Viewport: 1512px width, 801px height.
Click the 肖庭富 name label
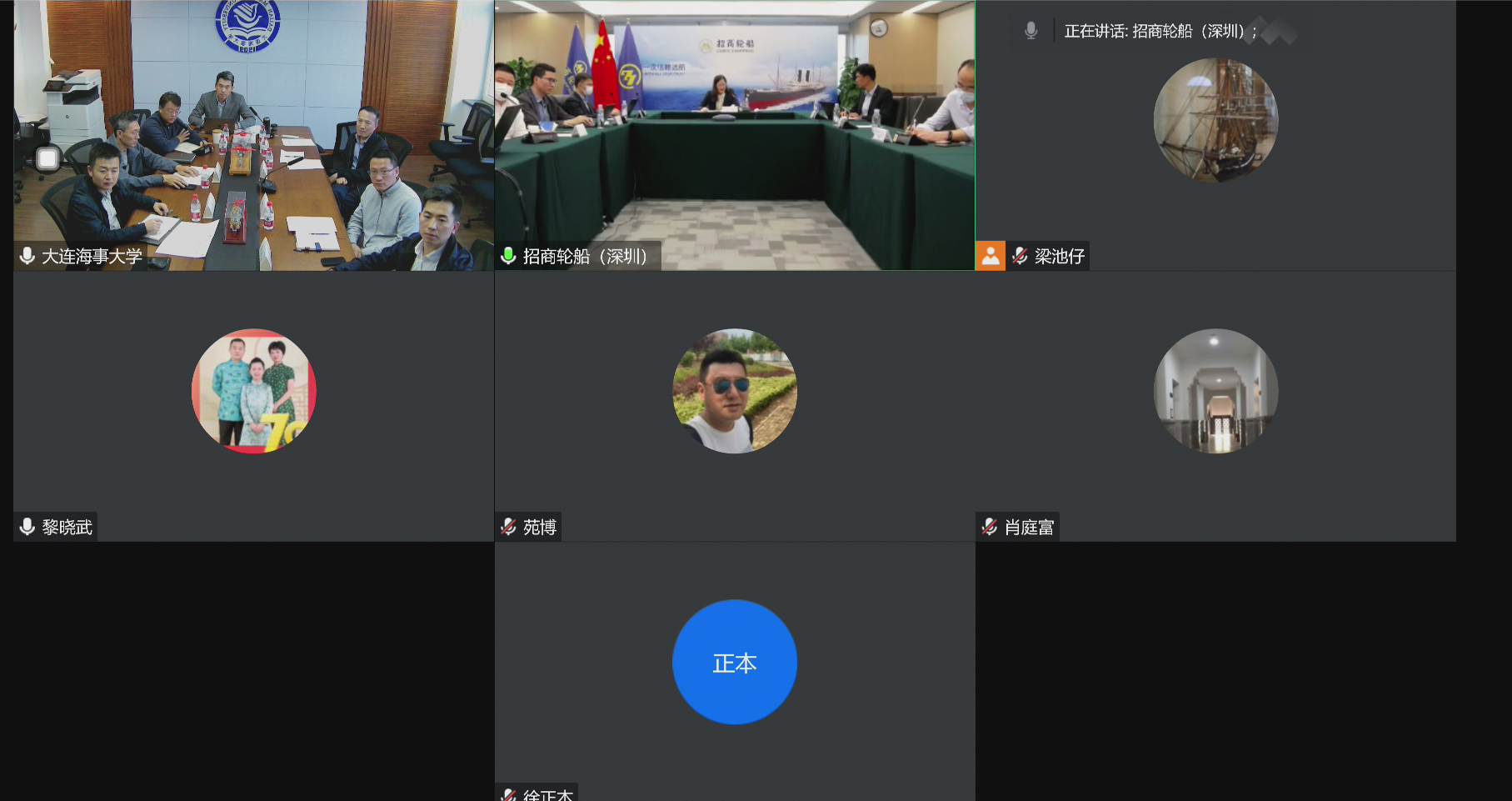coord(1029,527)
